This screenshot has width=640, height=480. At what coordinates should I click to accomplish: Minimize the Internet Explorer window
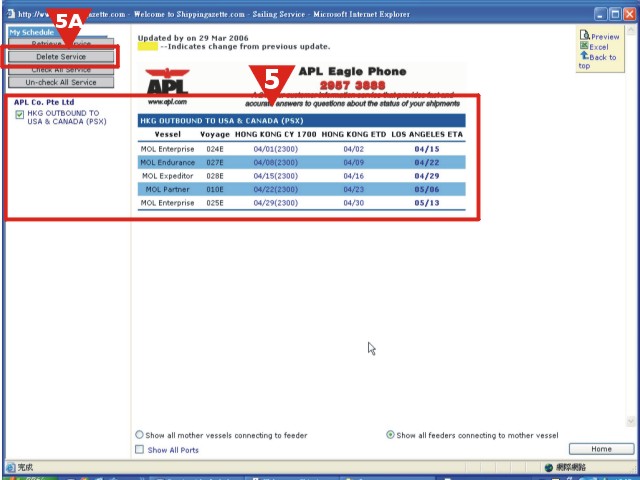600,14
